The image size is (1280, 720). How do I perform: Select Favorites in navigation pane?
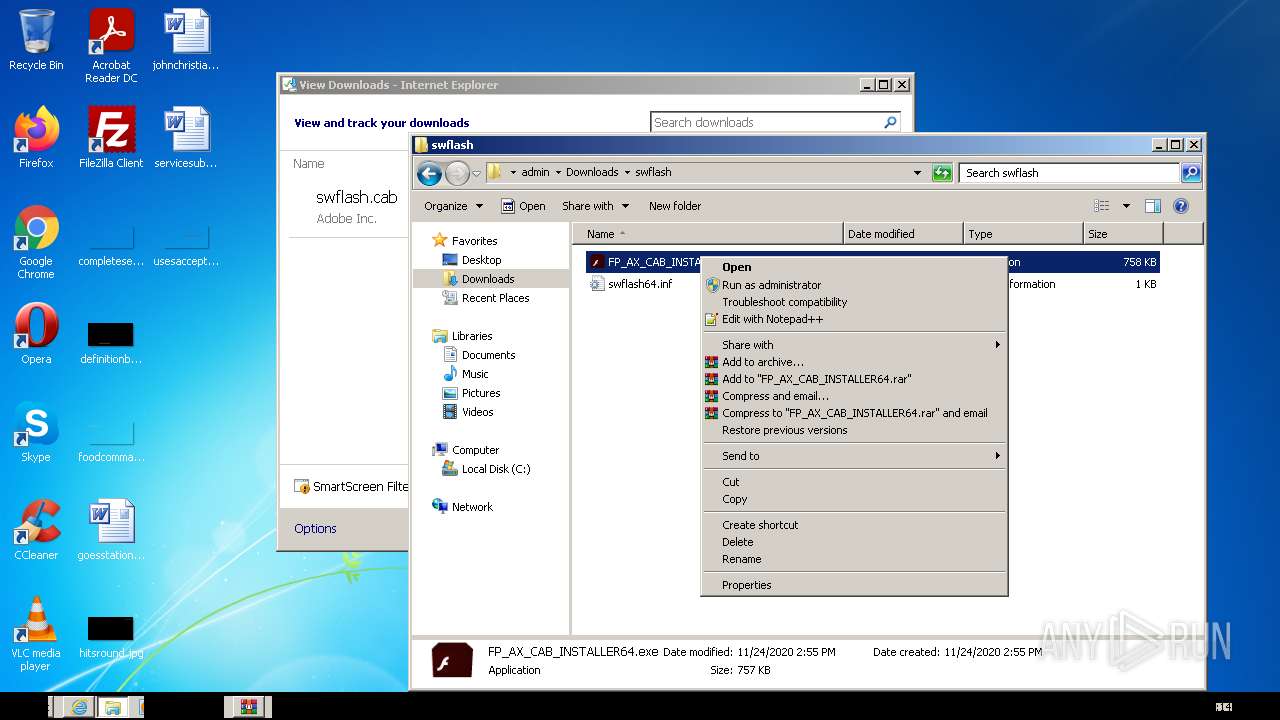465,241
